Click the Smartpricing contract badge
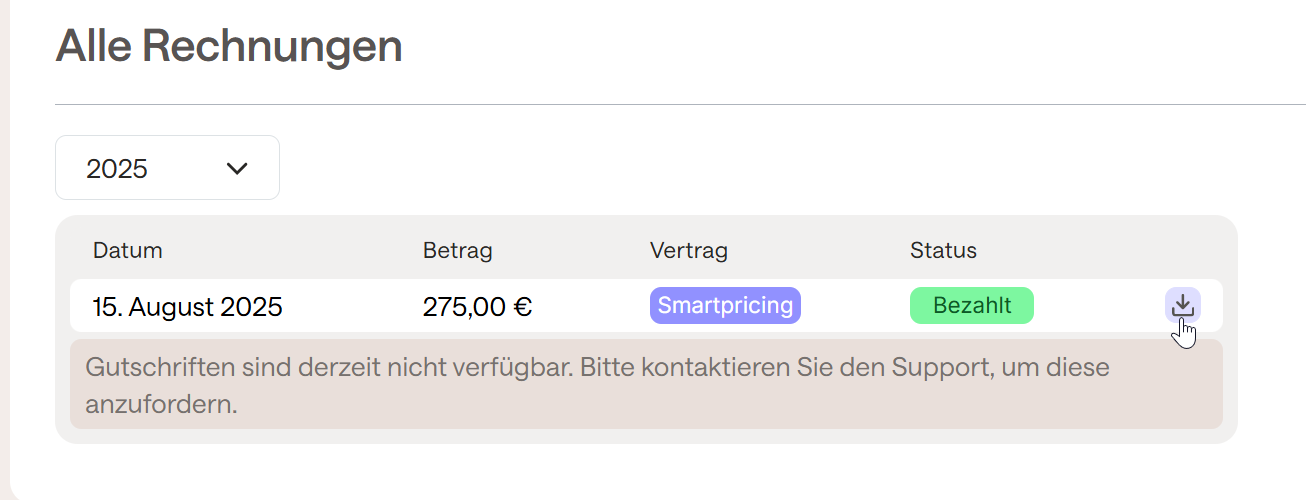Screen dimensions: 1306x500 [725, 305]
